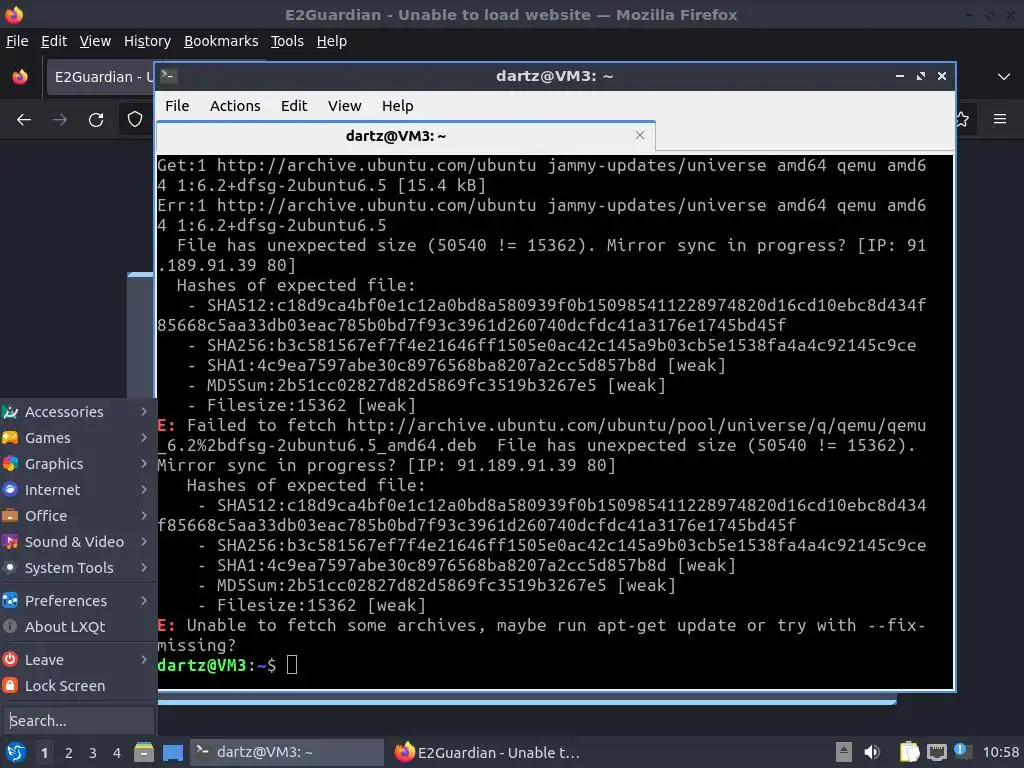This screenshot has width=1024, height=768.
Task: Open the terminal Help menu
Action: [397, 106]
